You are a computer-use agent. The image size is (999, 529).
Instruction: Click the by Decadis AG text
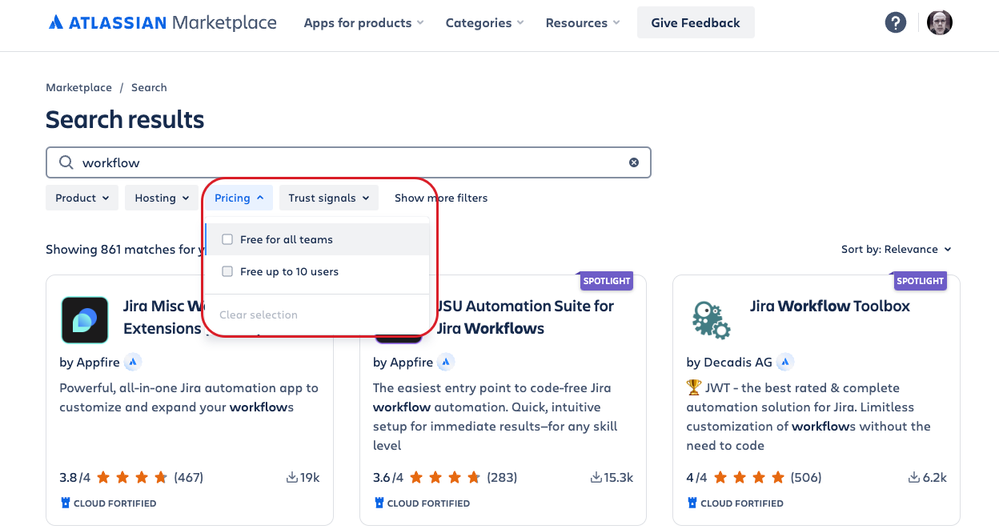[729, 362]
